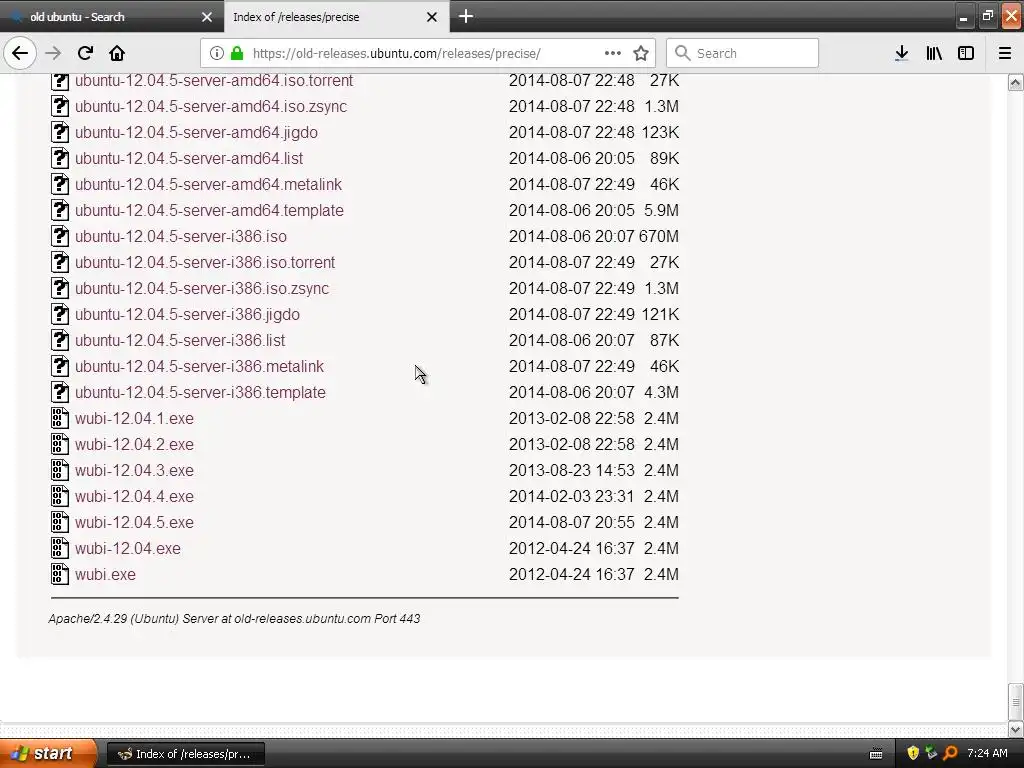Open ubuntu-12.04.5-server-amd64.list link

point(189,159)
